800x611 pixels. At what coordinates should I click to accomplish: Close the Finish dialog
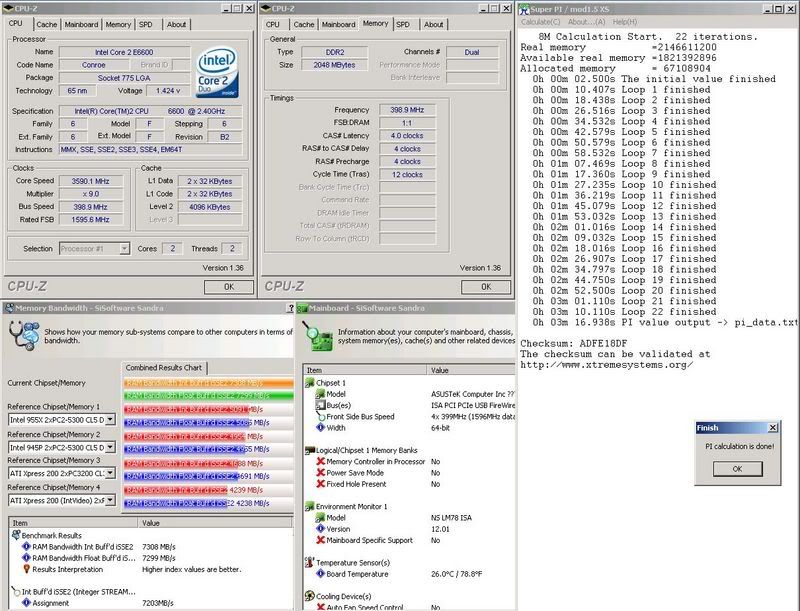click(773, 428)
